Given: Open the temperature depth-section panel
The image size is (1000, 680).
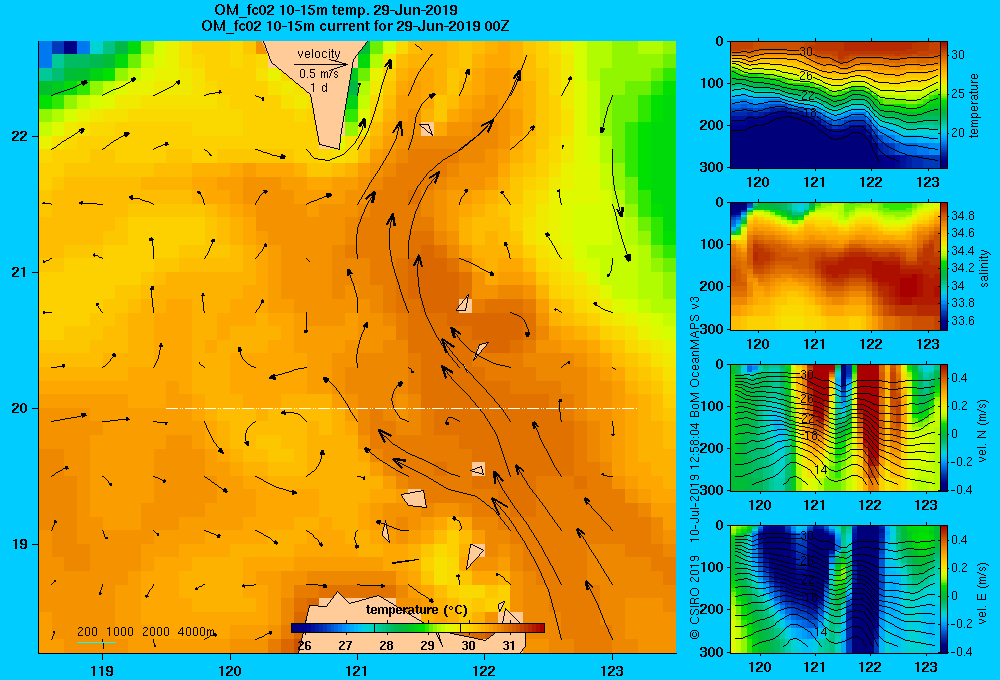Looking at the screenshot, I should tap(834, 105).
